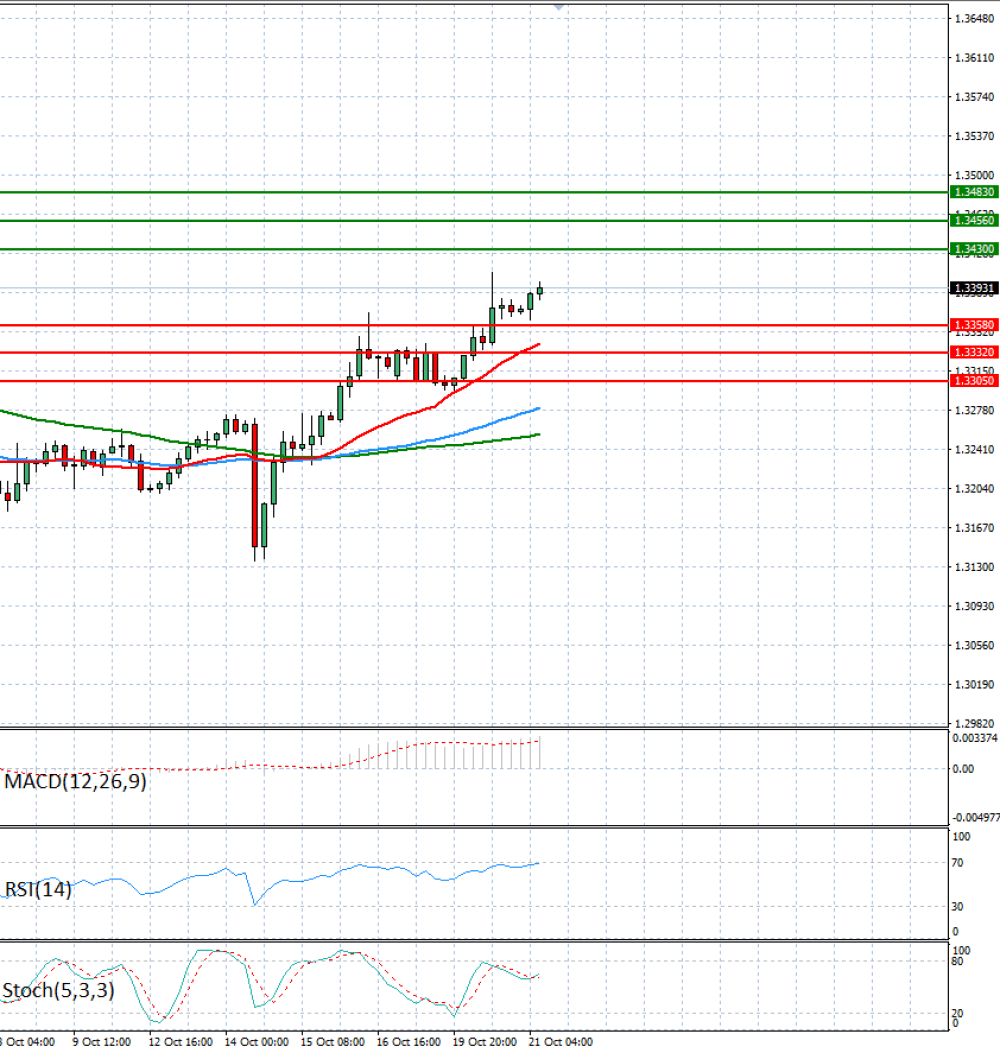Click the 1.36480 price axis value
The image size is (1000, 1053).
click(974, 19)
